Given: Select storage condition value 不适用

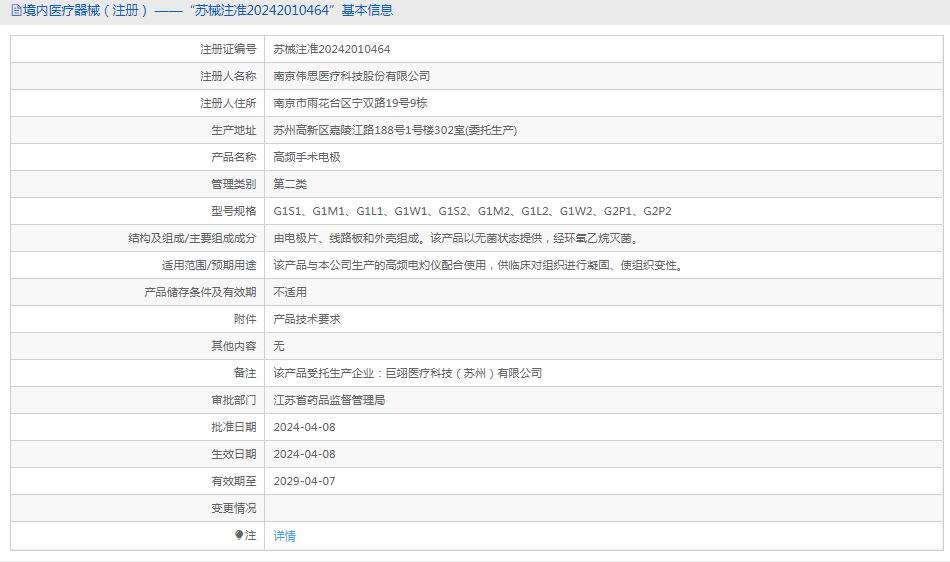Looking at the screenshot, I should click(x=290, y=293).
